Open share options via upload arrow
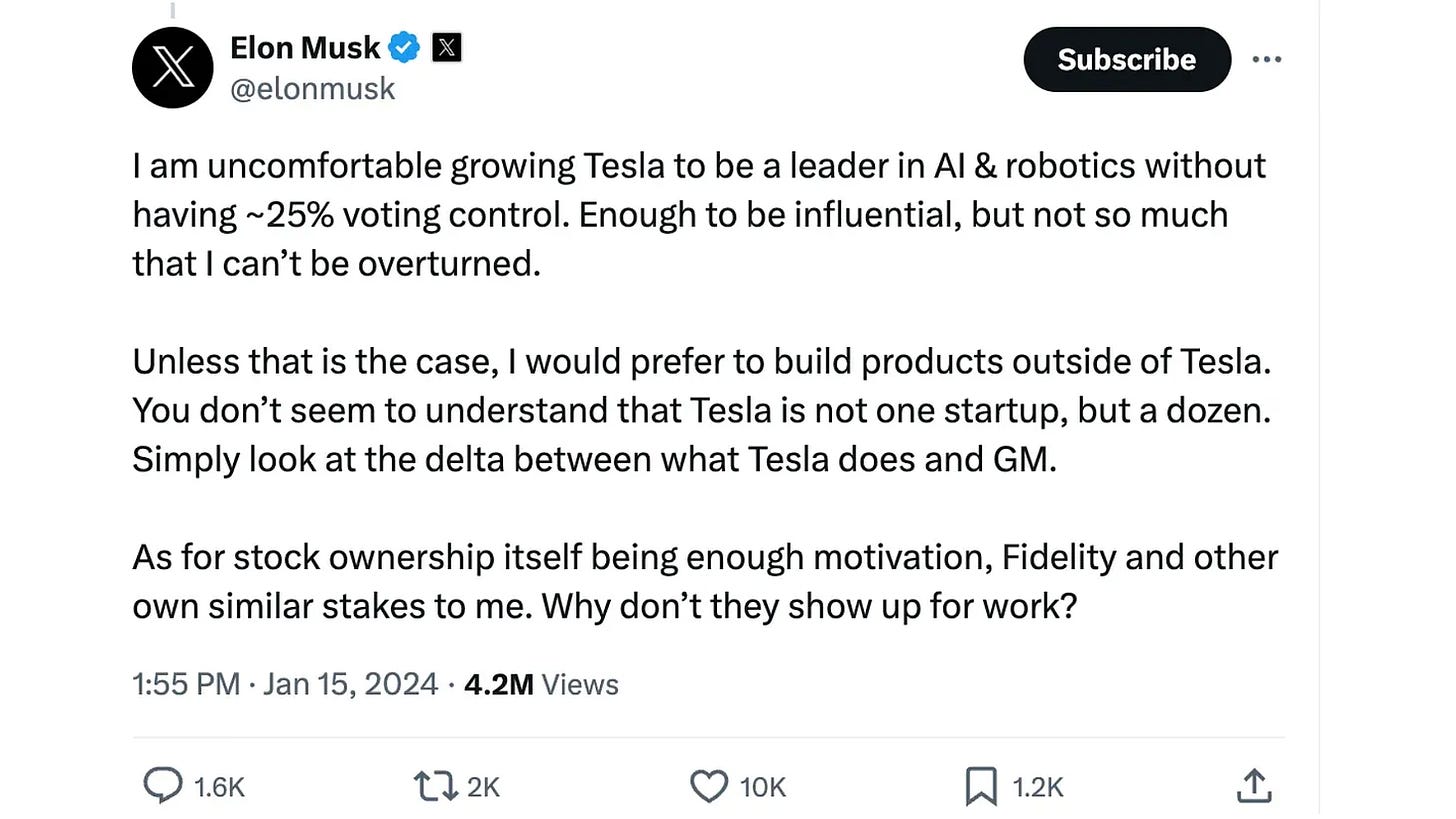Screen dimensions: 1456x819 point(1254,787)
